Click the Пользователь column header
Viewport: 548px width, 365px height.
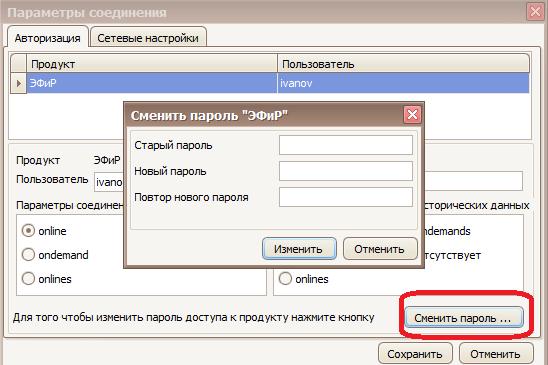click(x=403, y=64)
